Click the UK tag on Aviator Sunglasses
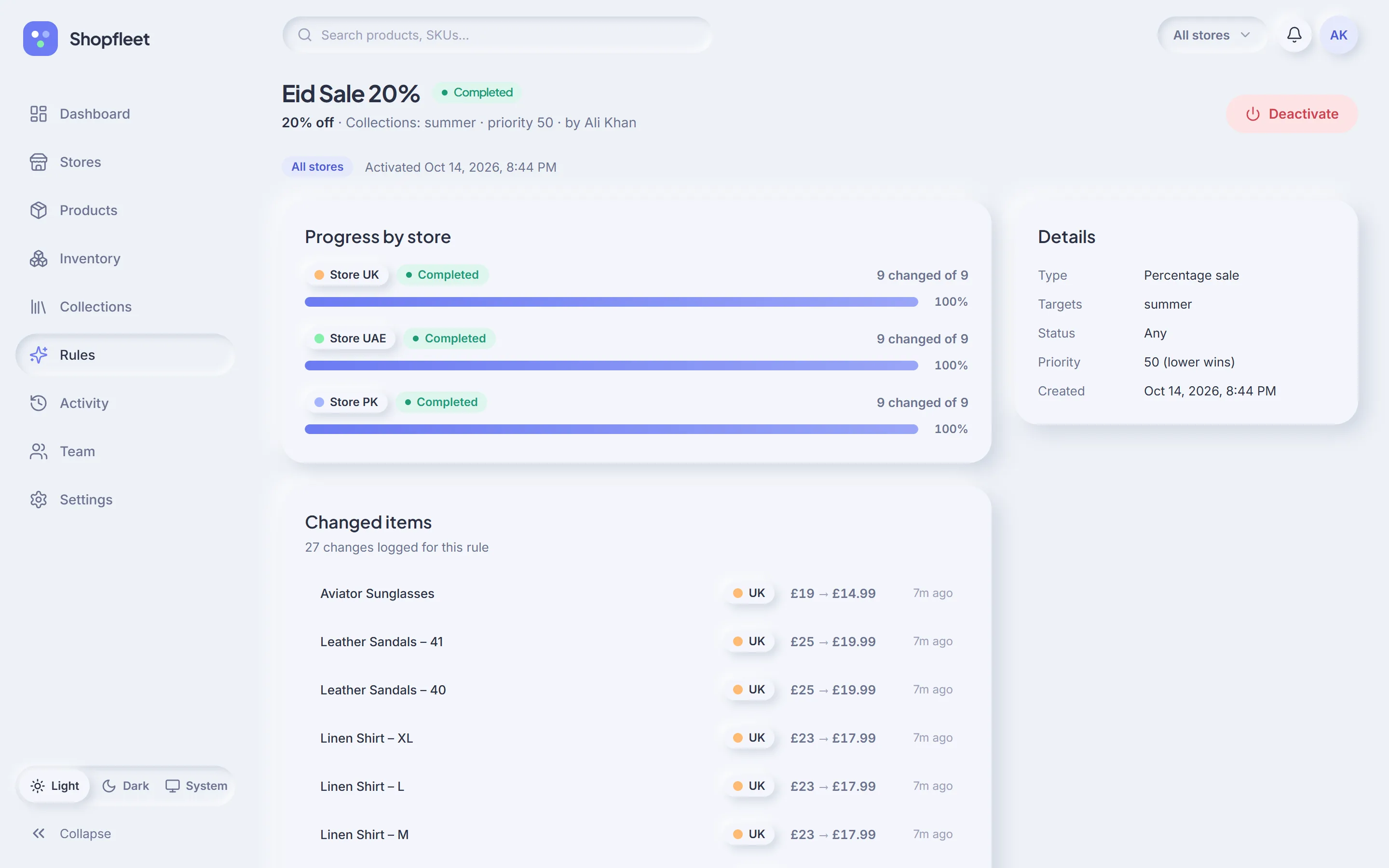The width and height of the screenshot is (1389, 868). tap(749, 594)
